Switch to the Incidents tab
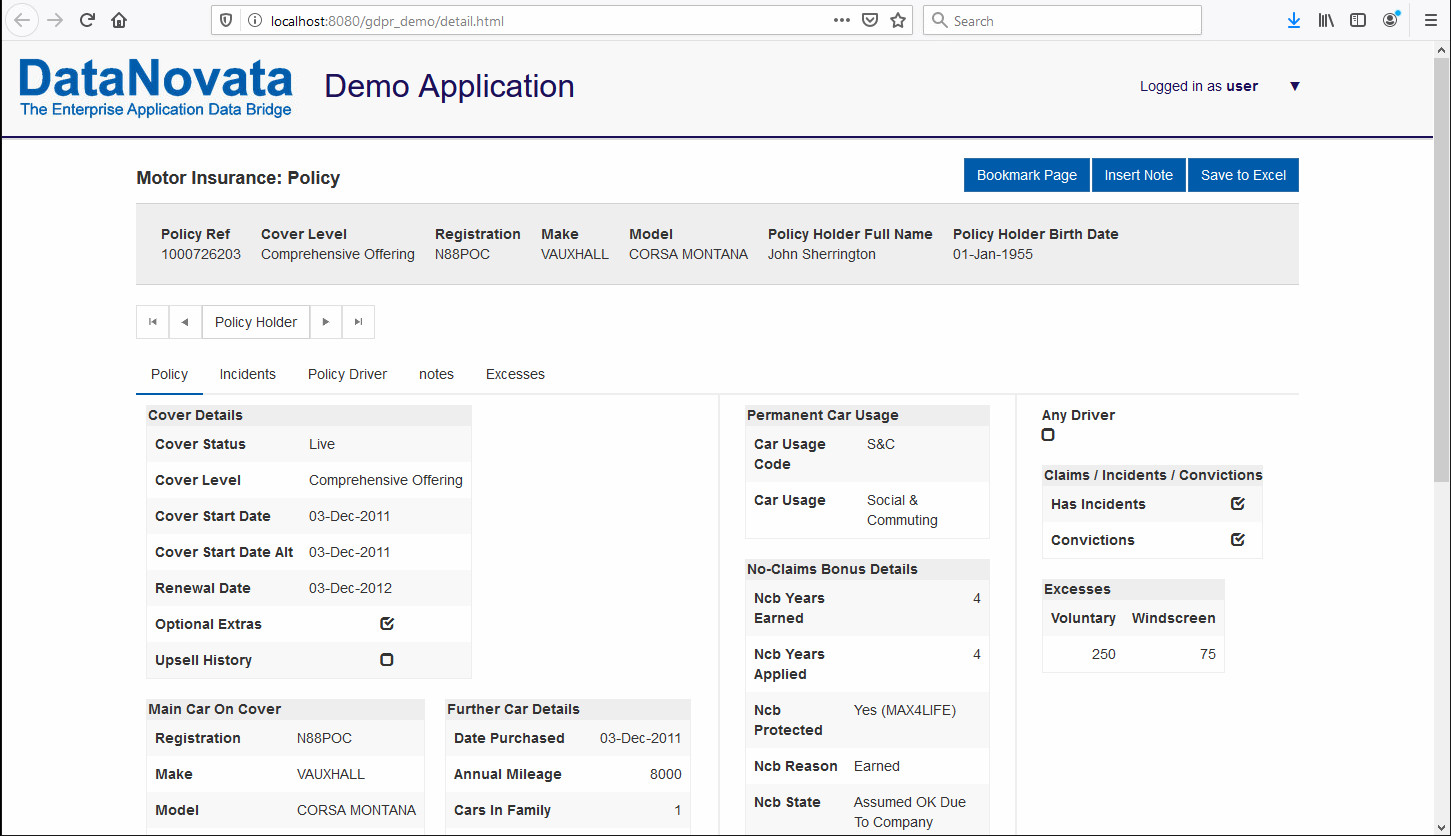Image resolution: width=1451 pixels, height=836 pixels. click(x=247, y=374)
